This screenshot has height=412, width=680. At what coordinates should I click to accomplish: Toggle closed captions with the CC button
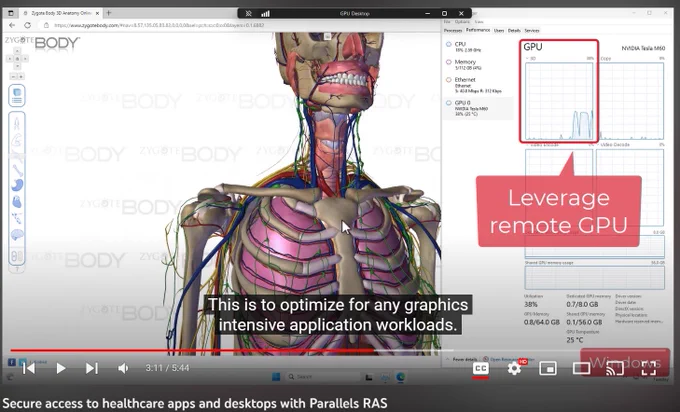[x=481, y=369]
